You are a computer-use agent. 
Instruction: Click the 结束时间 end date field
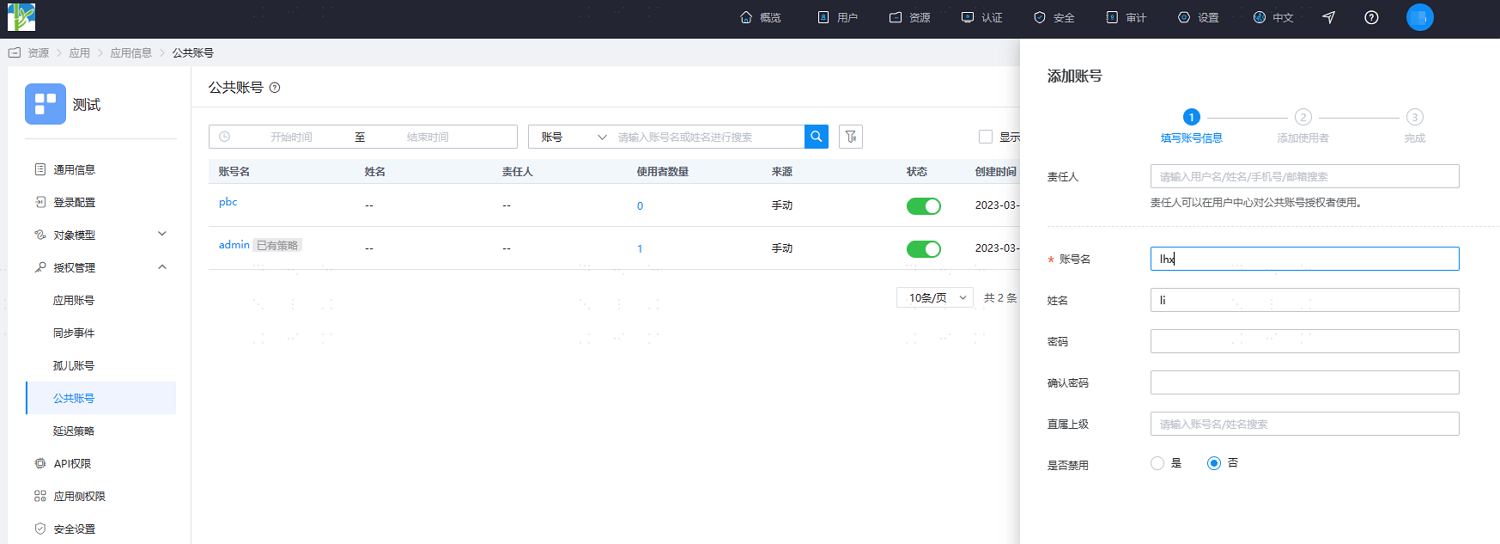427,137
